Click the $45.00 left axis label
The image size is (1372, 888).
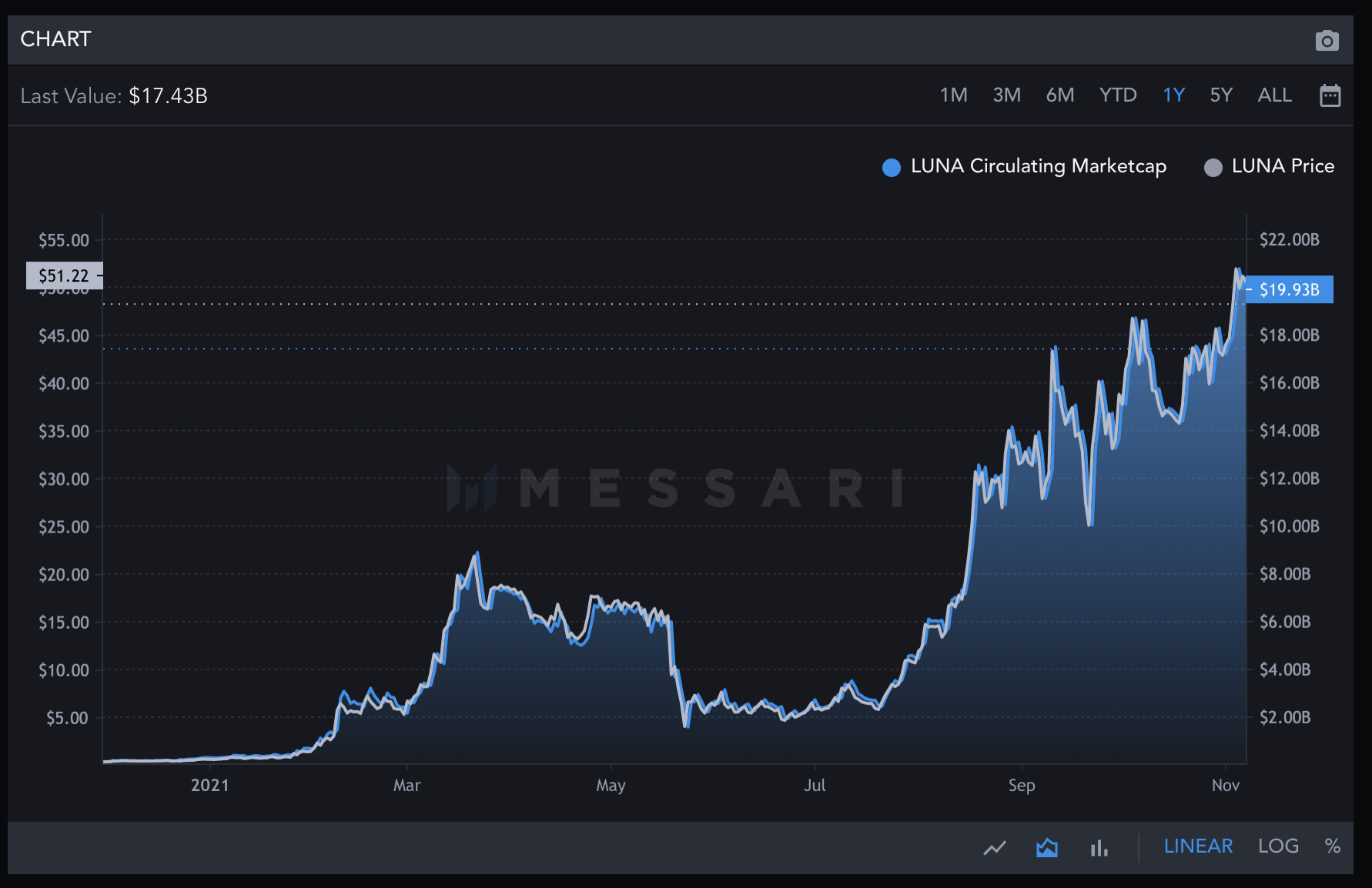[x=64, y=336]
